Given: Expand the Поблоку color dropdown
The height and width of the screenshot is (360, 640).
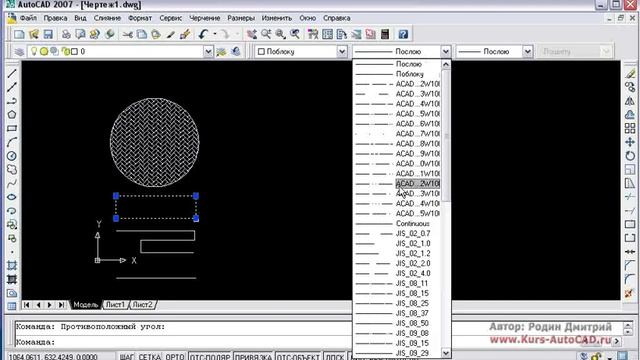Looking at the screenshot, I should point(342,52).
